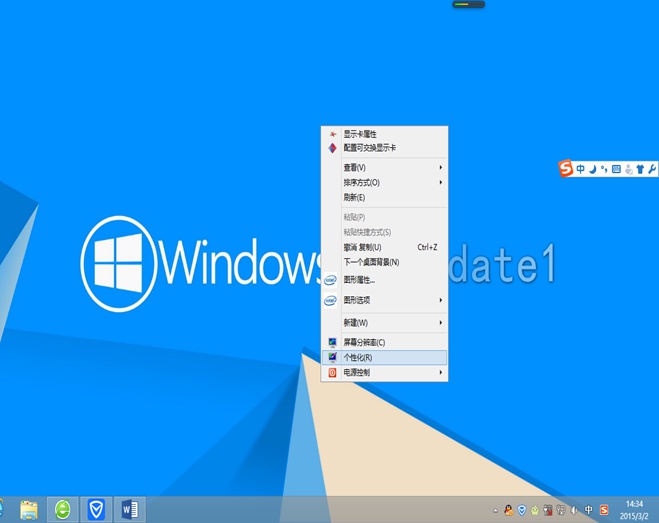Show hidden tray icons arrow

(x=496, y=511)
